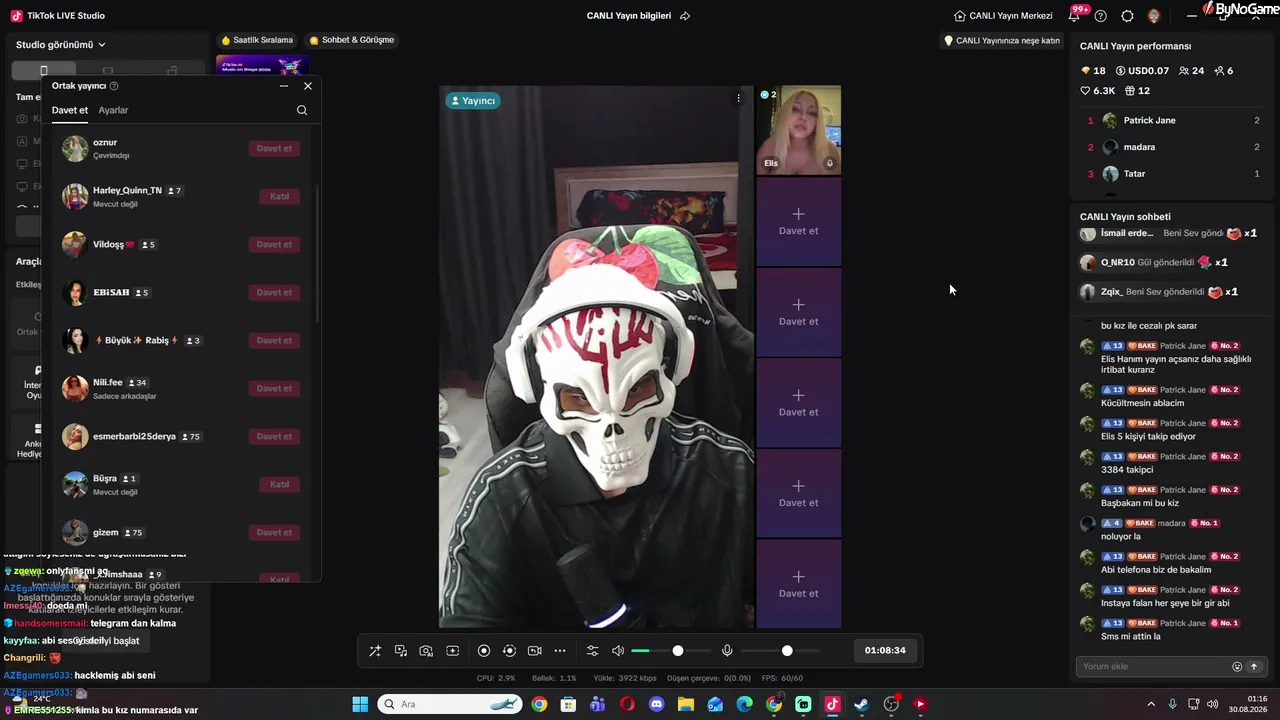Open the three-dot more menu in bottom toolbar
Screen dimensions: 1280x720
tap(560, 651)
